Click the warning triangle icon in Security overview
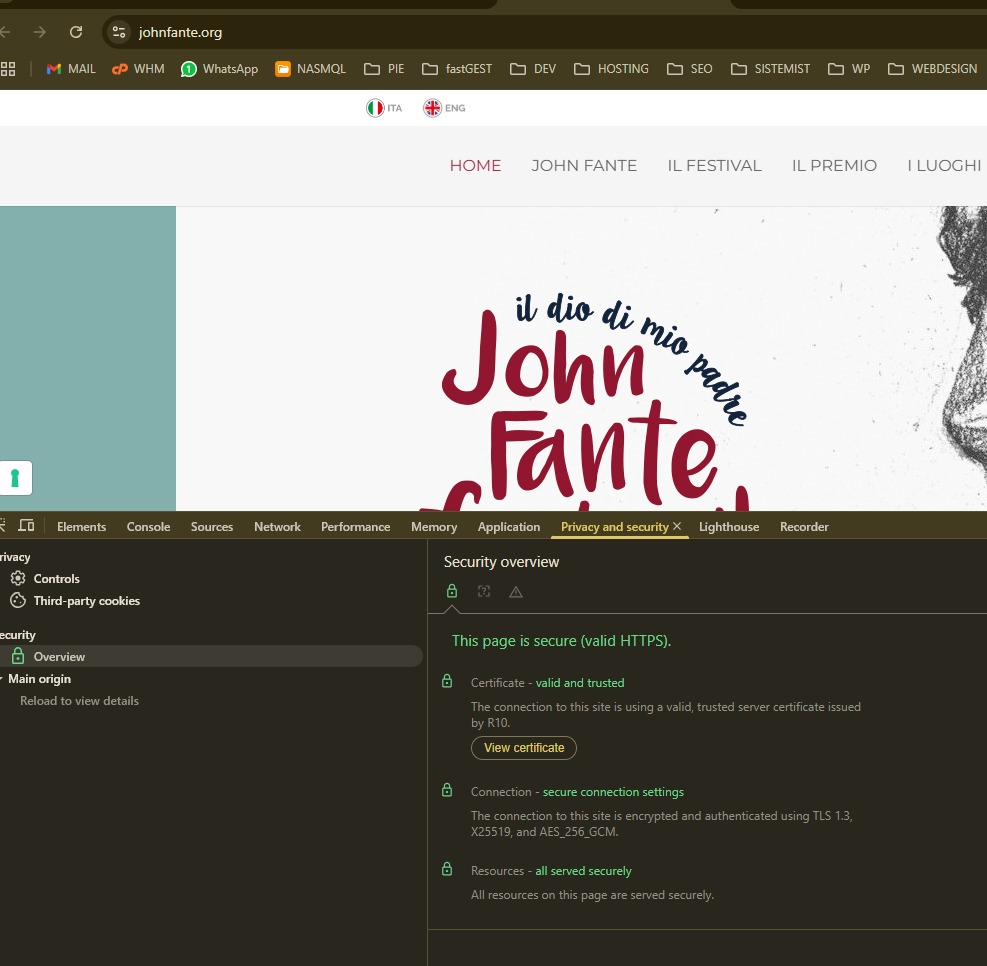The width and height of the screenshot is (987, 966). pyautogui.click(x=516, y=592)
